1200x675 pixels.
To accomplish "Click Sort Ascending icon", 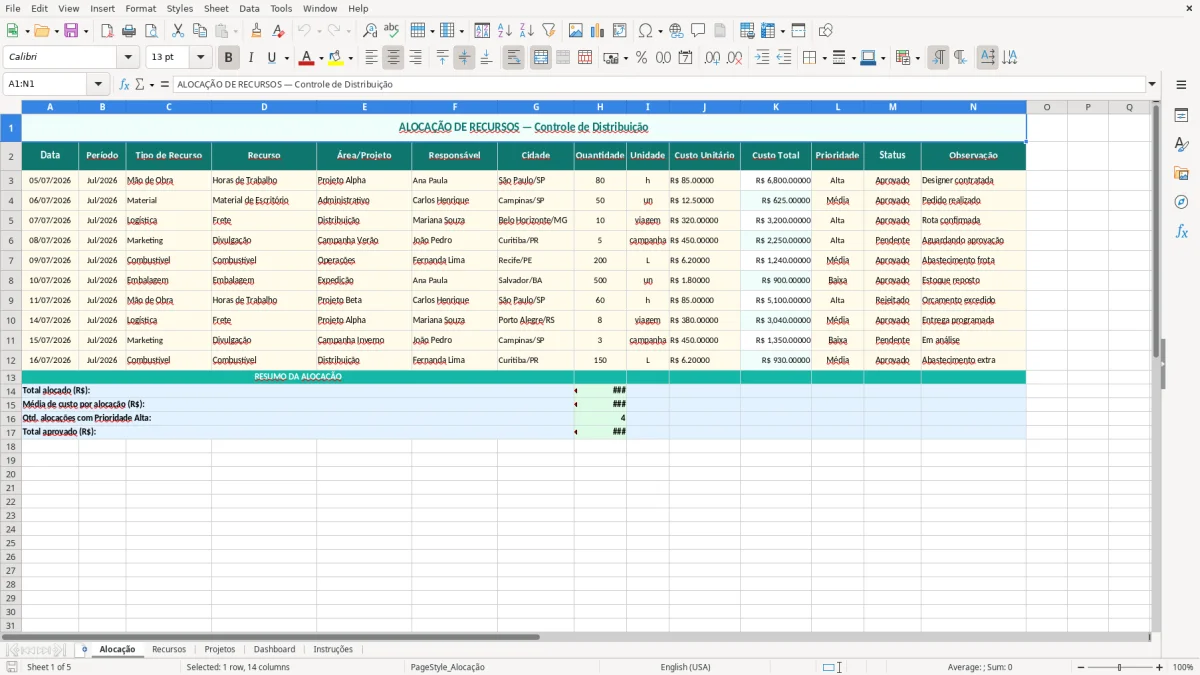I will click(505, 31).
